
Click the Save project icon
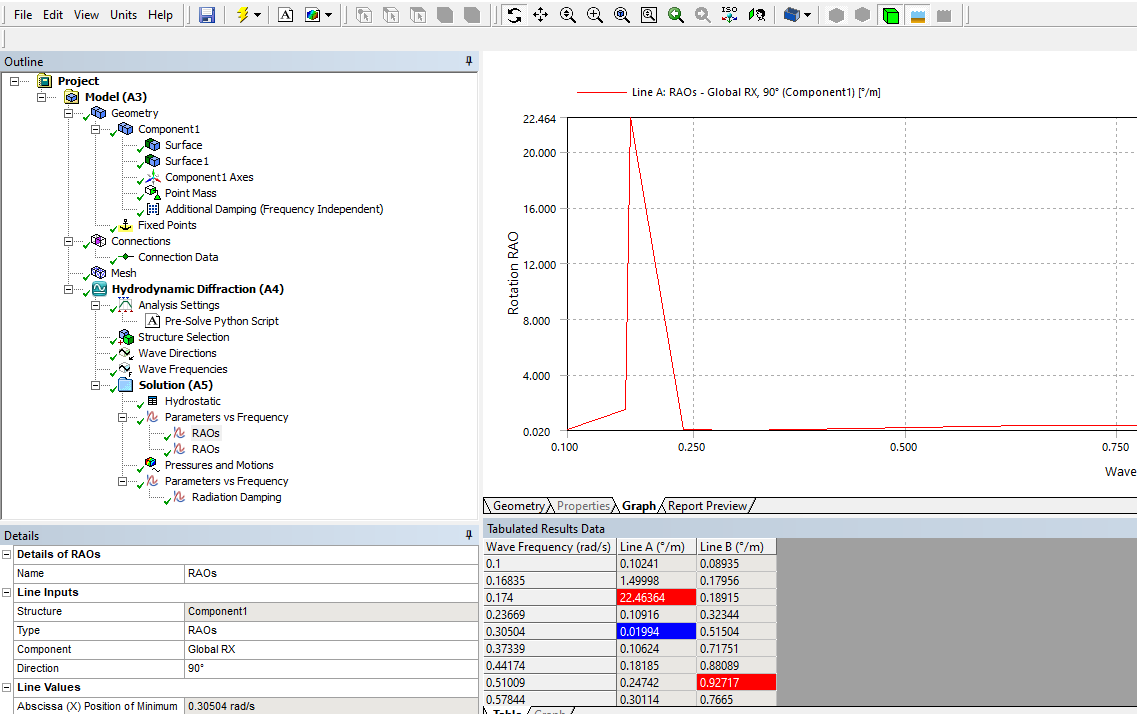click(207, 15)
